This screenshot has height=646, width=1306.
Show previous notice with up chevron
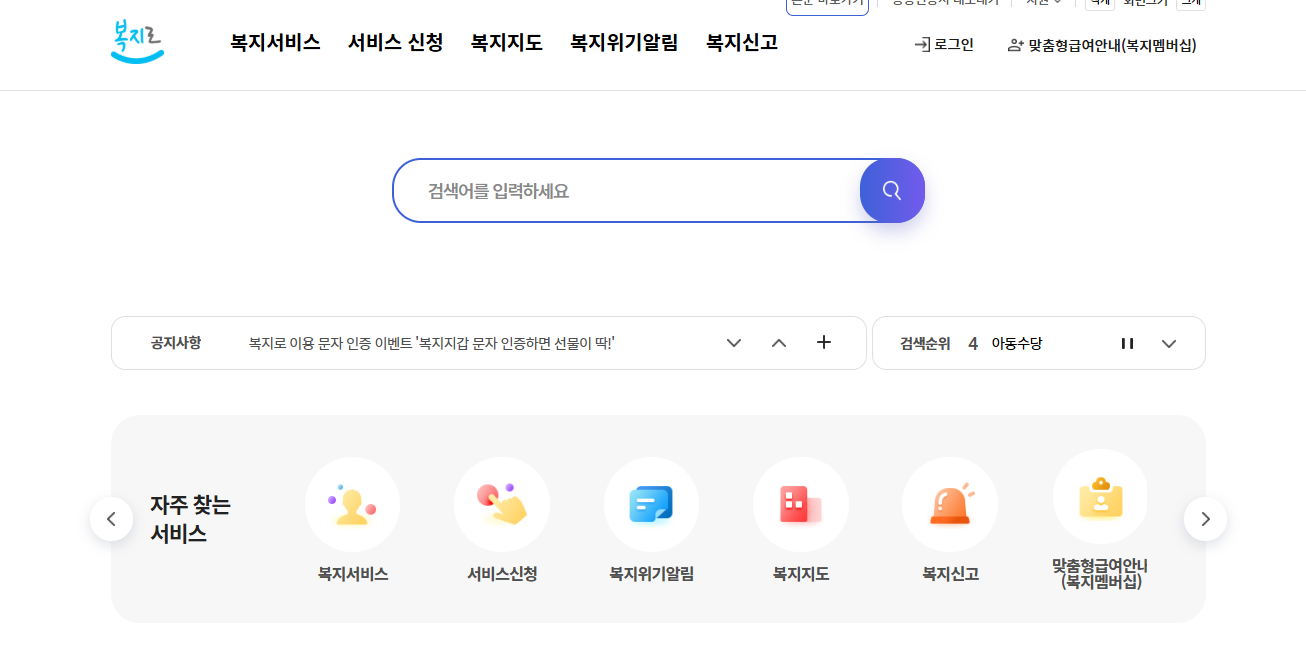tap(779, 343)
